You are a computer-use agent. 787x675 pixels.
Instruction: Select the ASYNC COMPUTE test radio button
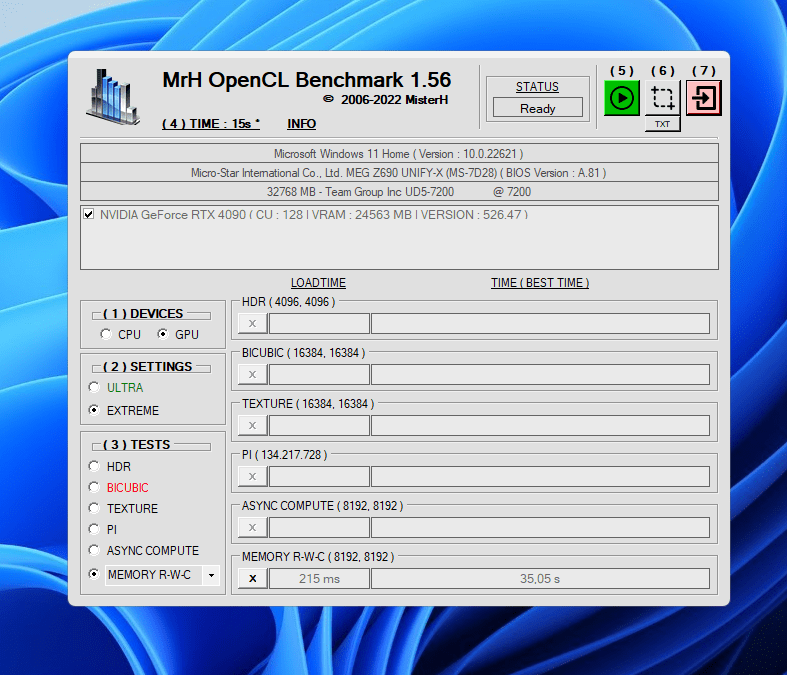(94, 550)
